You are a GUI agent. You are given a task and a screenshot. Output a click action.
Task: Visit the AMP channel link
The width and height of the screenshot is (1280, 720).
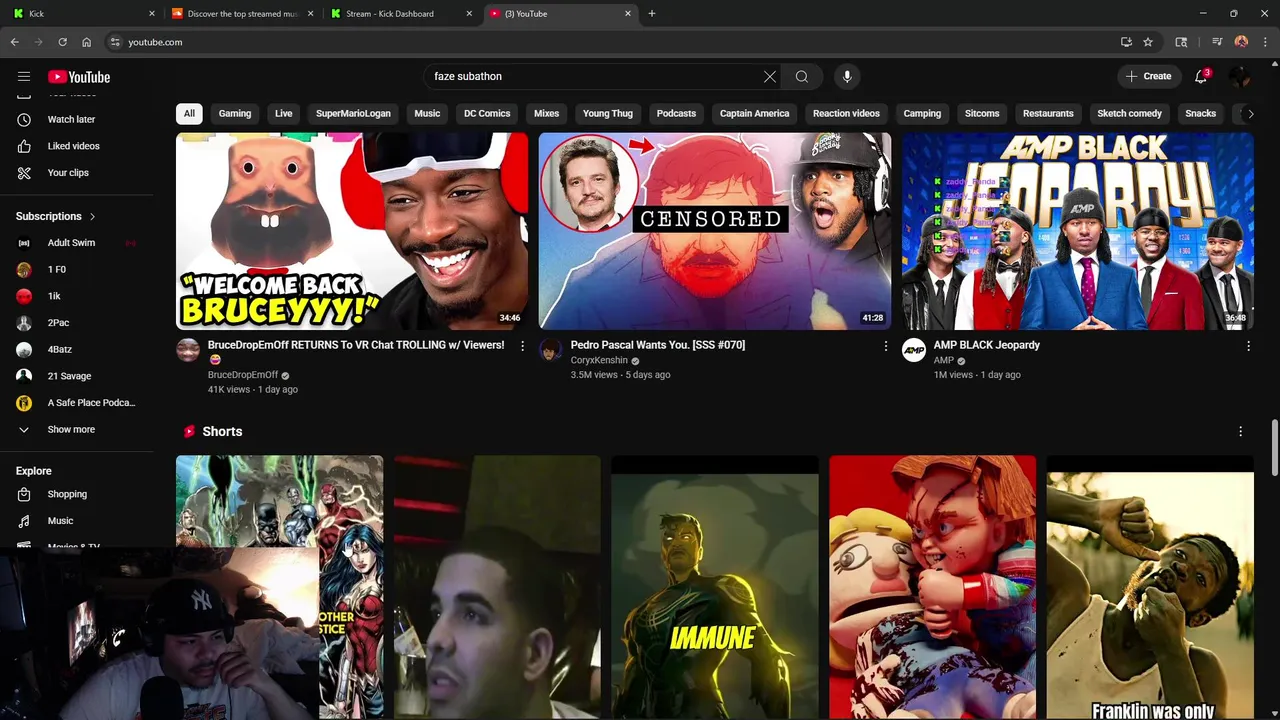coord(943,360)
